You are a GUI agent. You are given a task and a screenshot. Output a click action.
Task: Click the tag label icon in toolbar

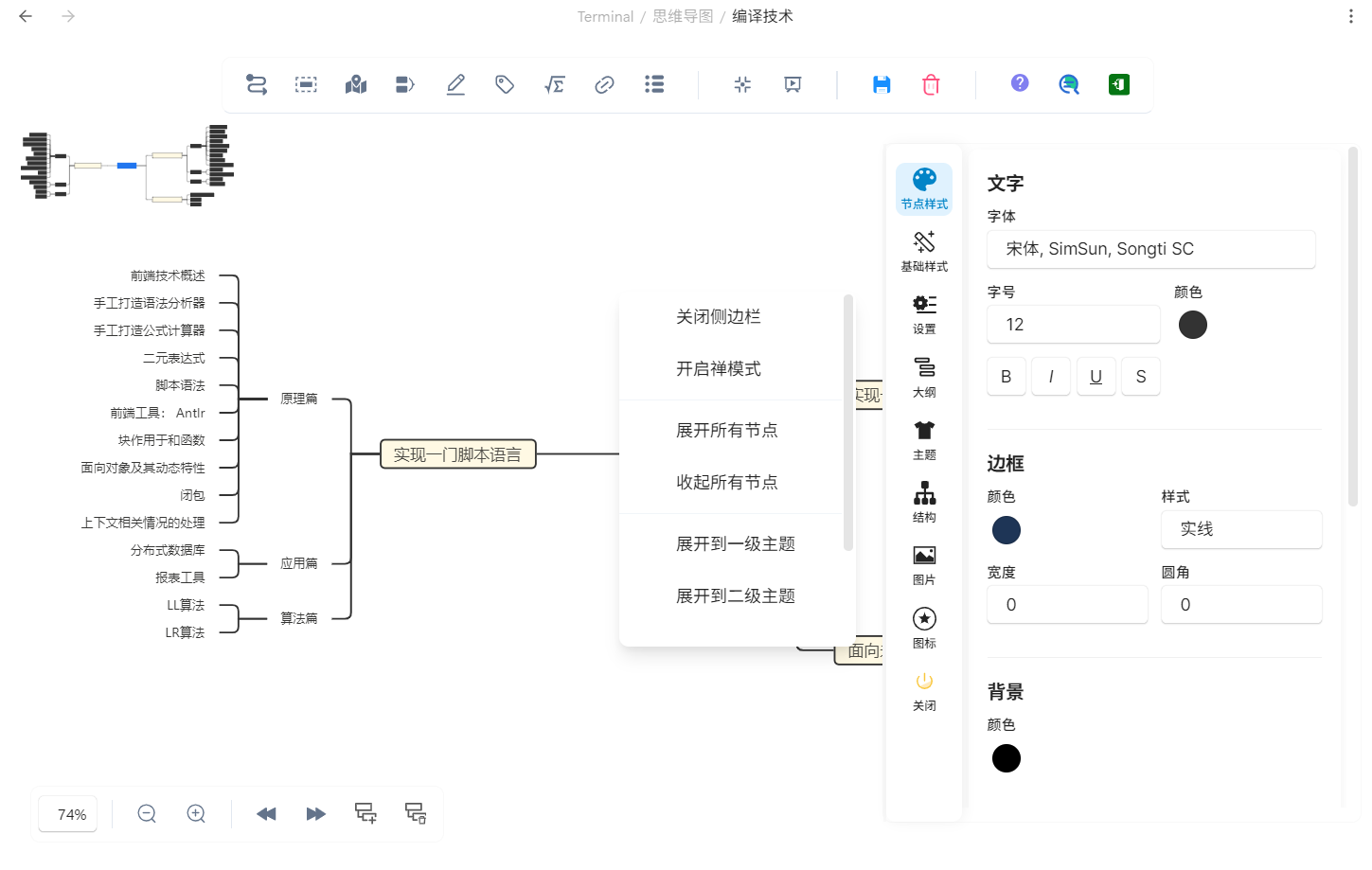click(505, 85)
